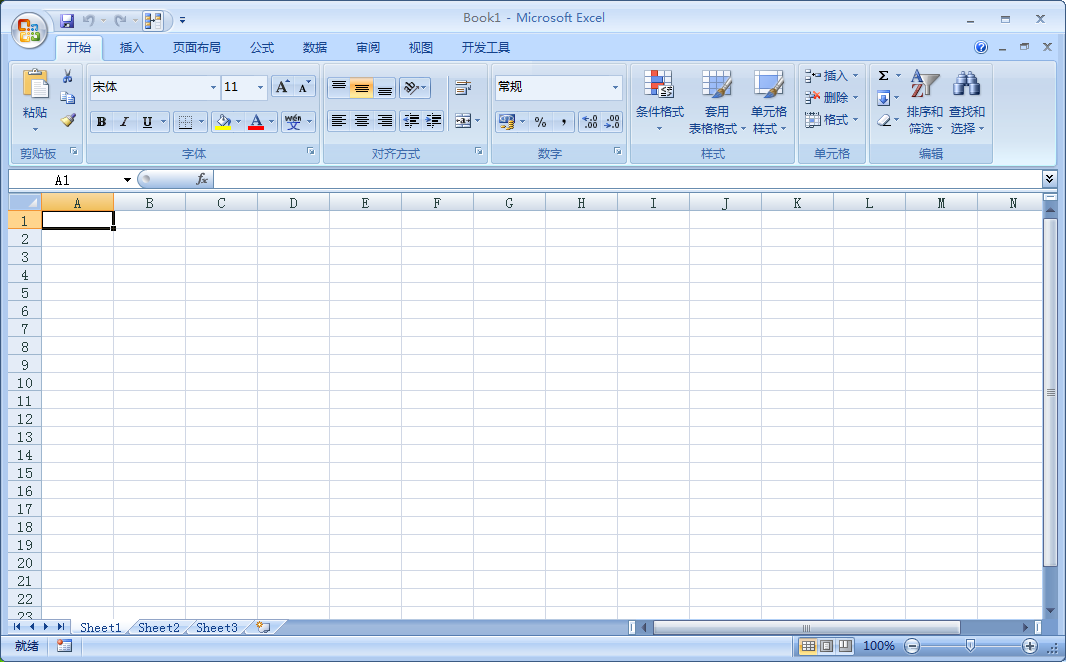Open the Name Box dropdown arrow

pyautogui.click(x=127, y=179)
